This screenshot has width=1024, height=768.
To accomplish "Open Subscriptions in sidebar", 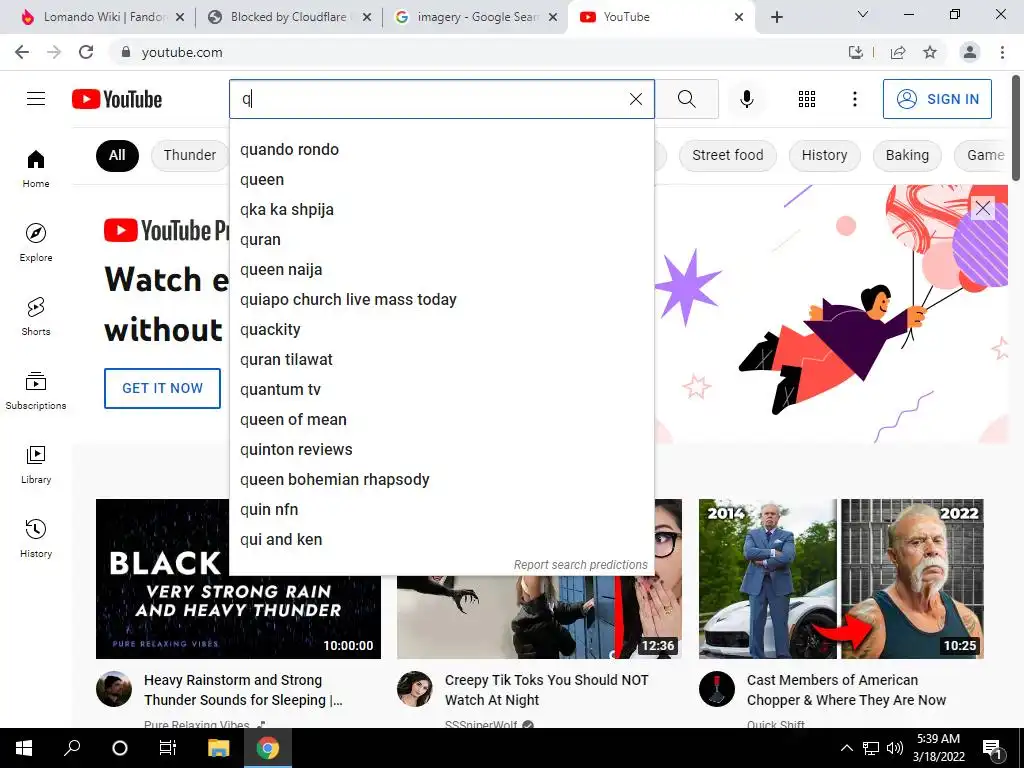I will (36, 391).
